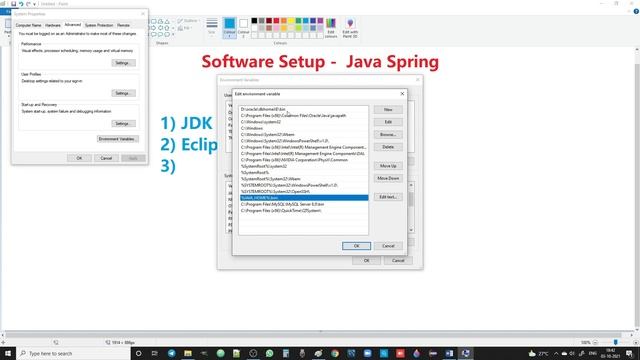Click Move Down button for path entry
The image size is (640, 360).
point(388,178)
